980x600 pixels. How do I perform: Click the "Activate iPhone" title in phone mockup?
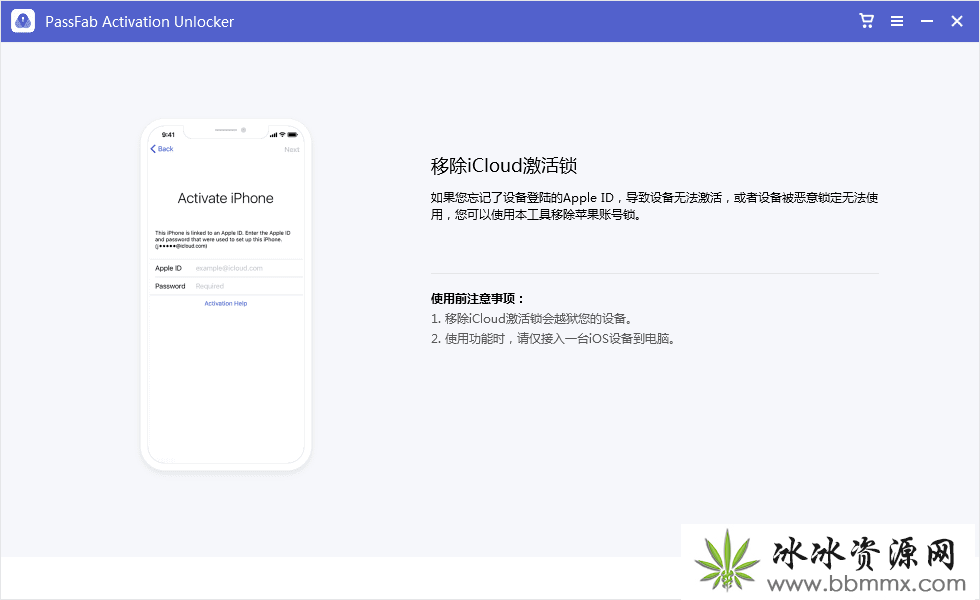pos(226,198)
